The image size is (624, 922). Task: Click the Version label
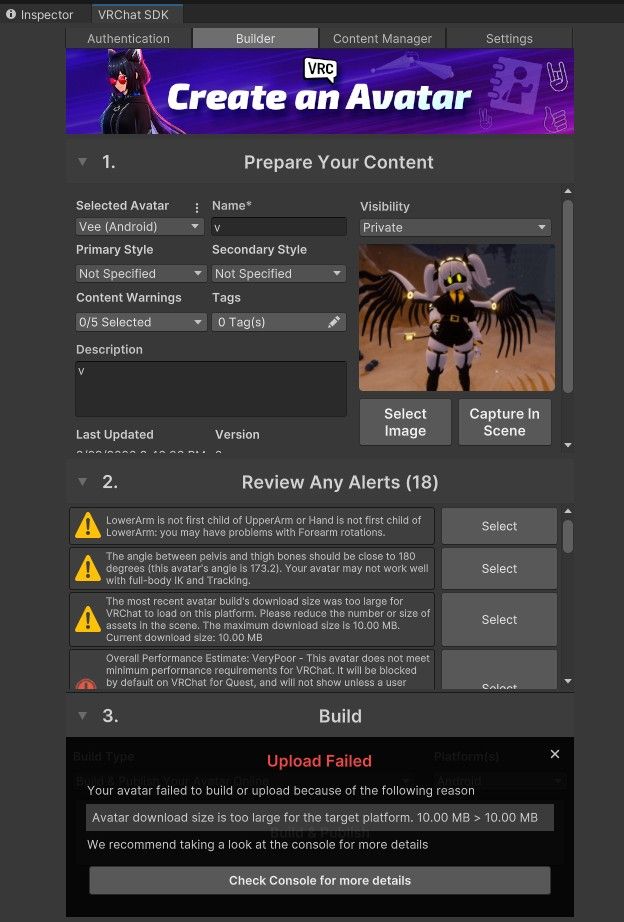237,435
